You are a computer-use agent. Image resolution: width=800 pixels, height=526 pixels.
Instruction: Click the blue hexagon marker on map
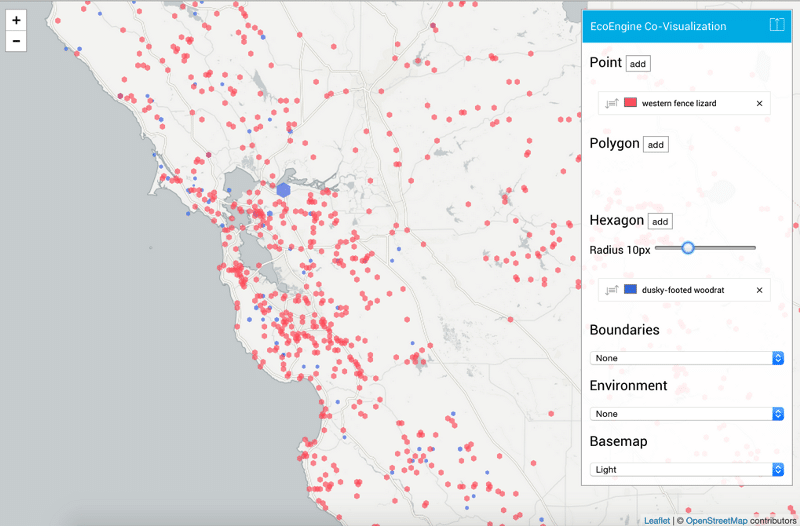(x=284, y=189)
